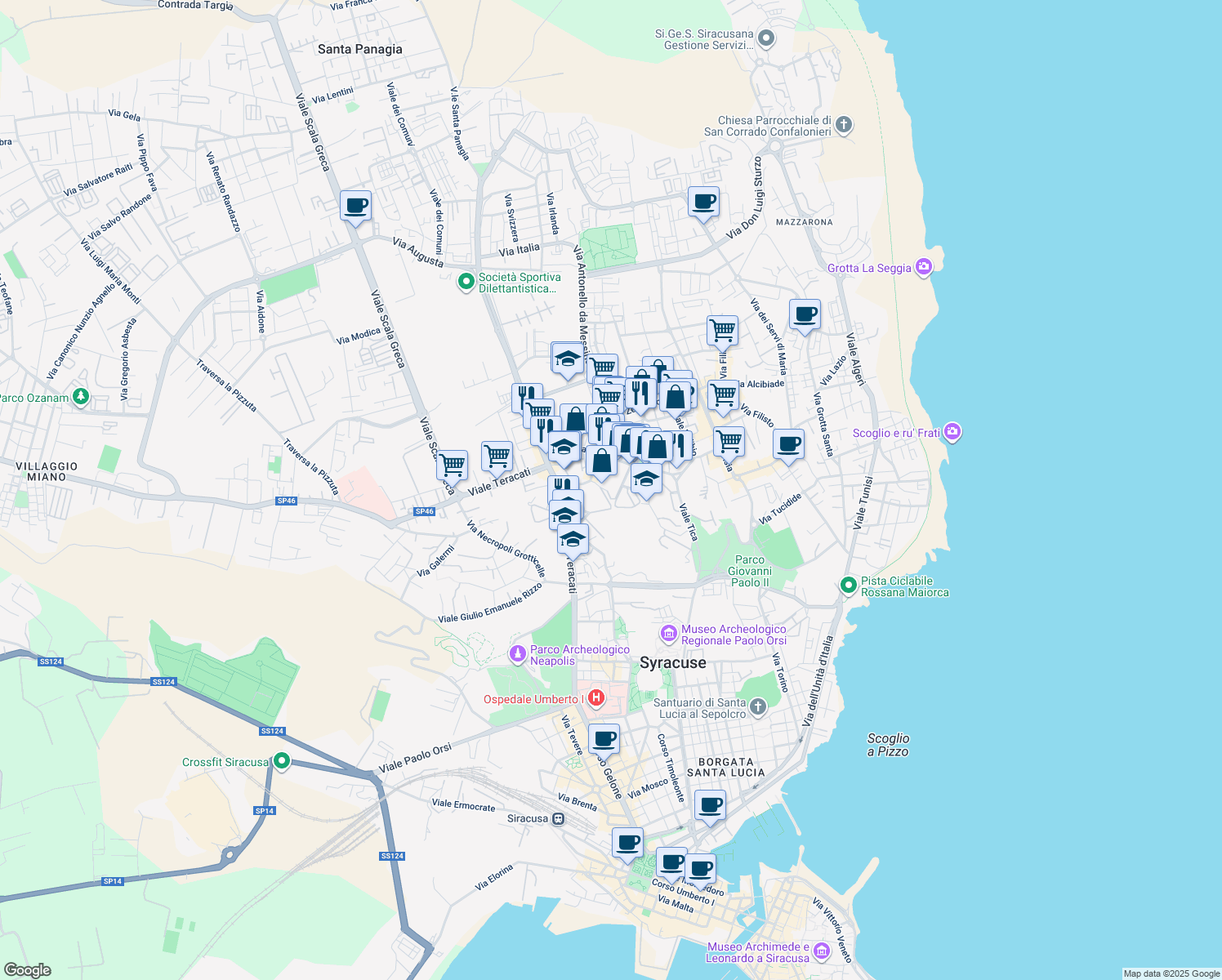Click the Parco Ozanam tree icon

pos(80,397)
